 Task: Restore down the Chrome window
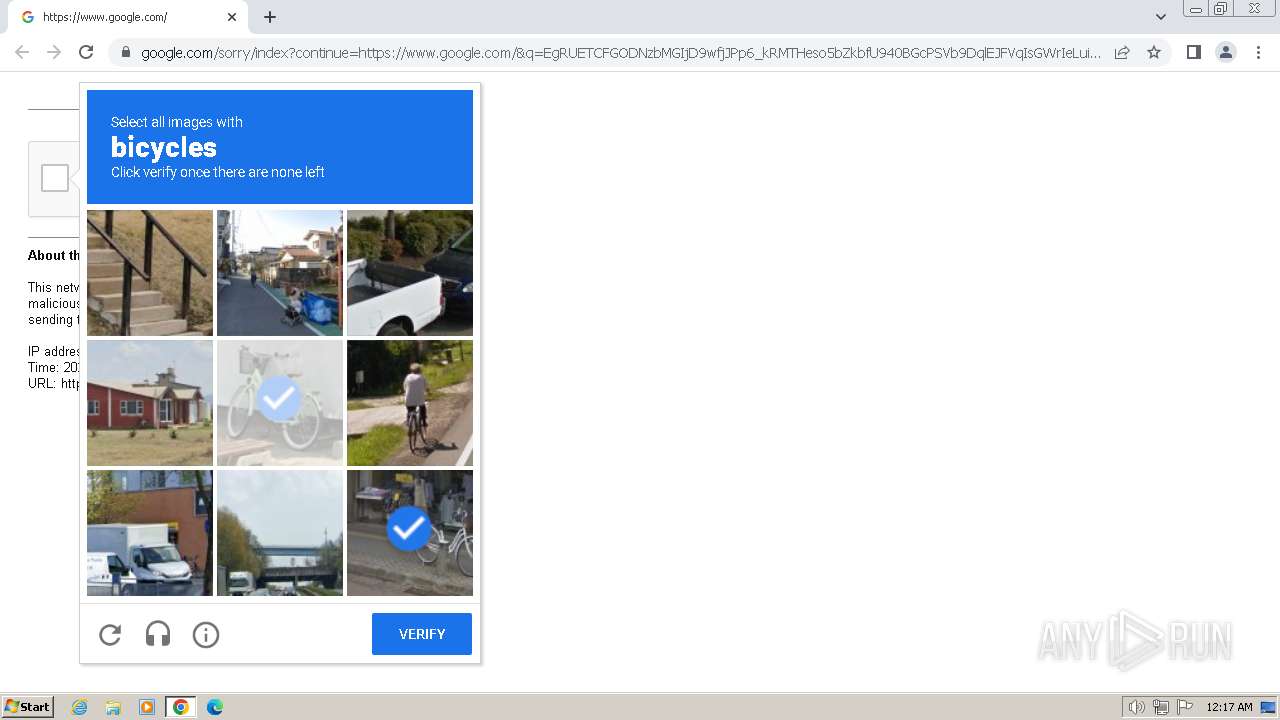tap(1221, 8)
